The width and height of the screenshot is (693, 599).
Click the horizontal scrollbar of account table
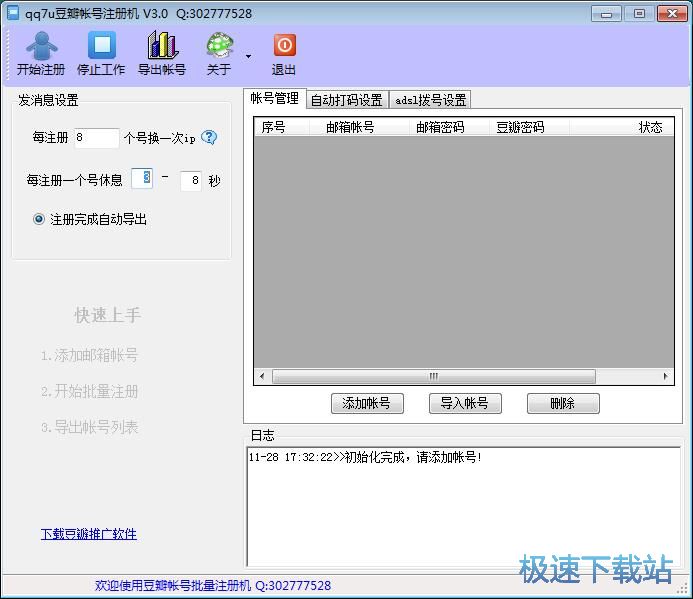(x=433, y=377)
